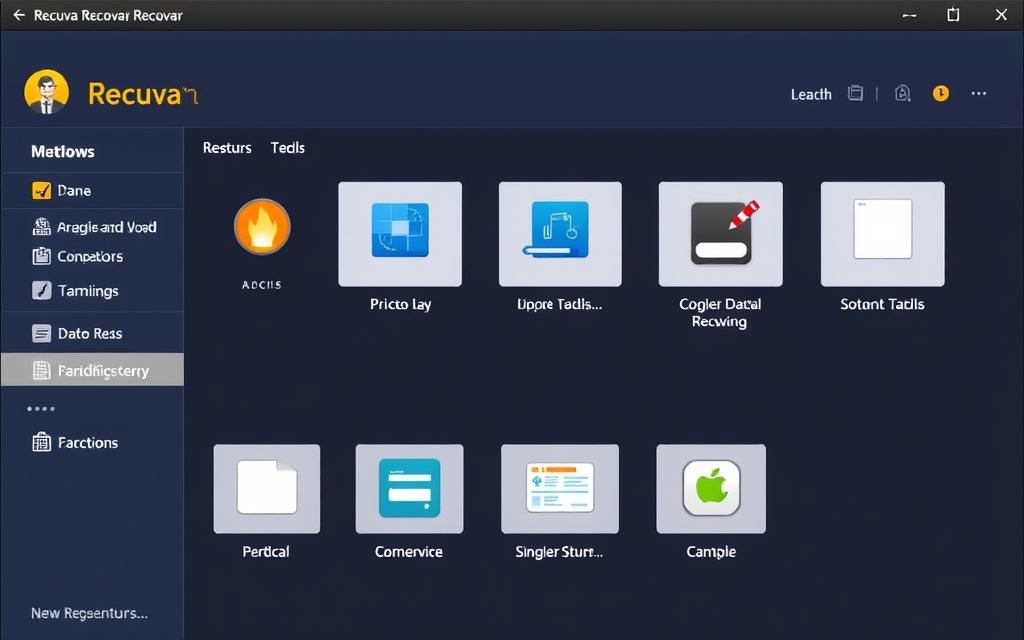
Task: Minimize the Recuva window
Action: tap(909, 15)
